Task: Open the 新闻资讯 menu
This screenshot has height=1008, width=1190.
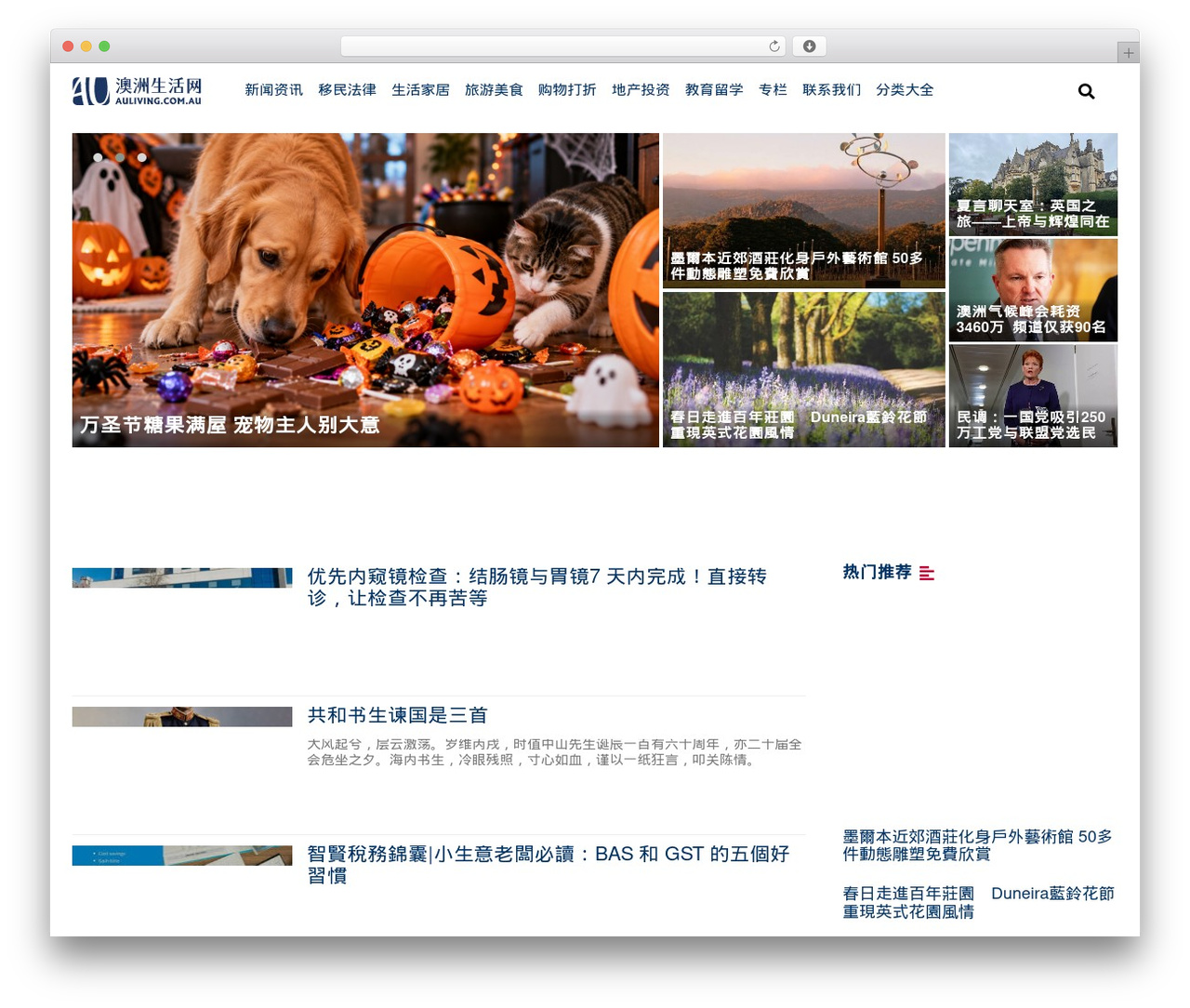Action: [x=273, y=90]
